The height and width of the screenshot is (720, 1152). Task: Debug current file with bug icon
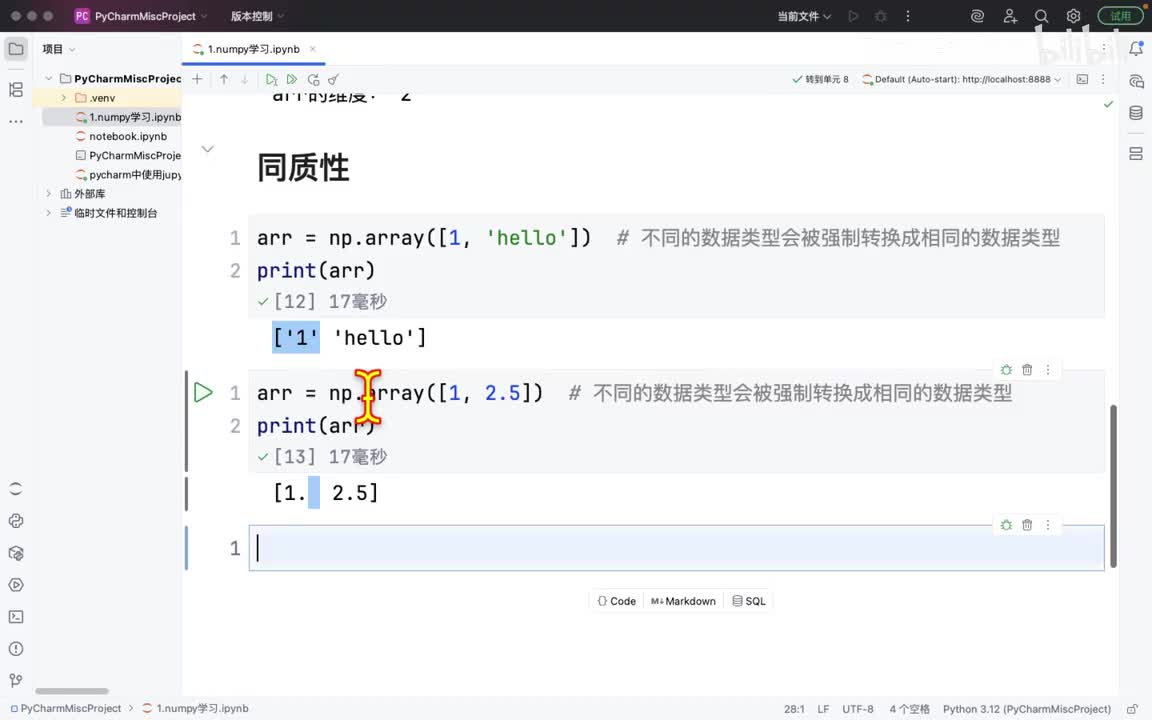pos(880,16)
